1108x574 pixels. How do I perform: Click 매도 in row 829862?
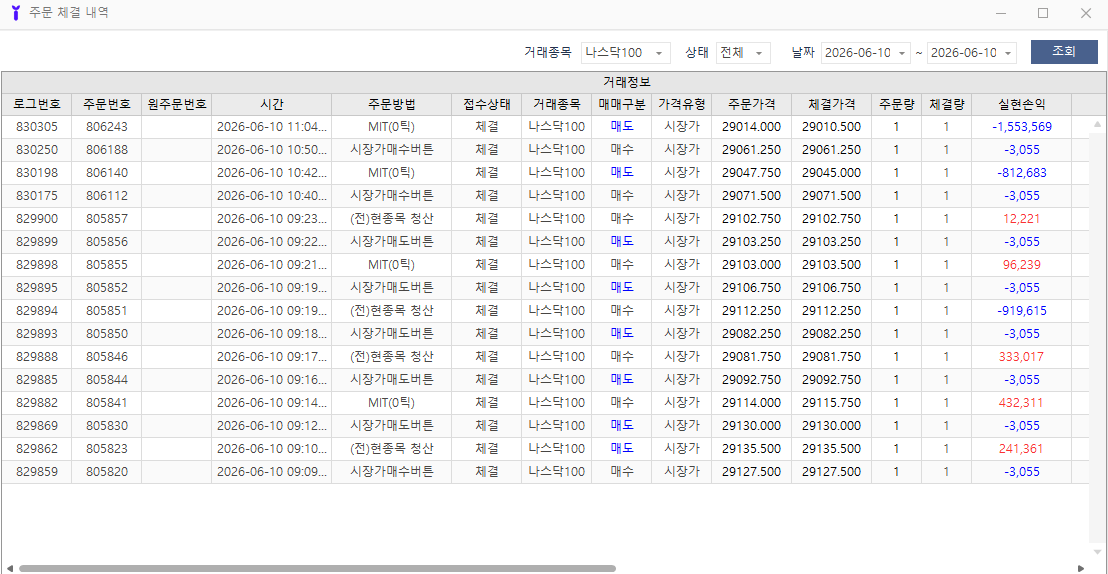(622, 449)
